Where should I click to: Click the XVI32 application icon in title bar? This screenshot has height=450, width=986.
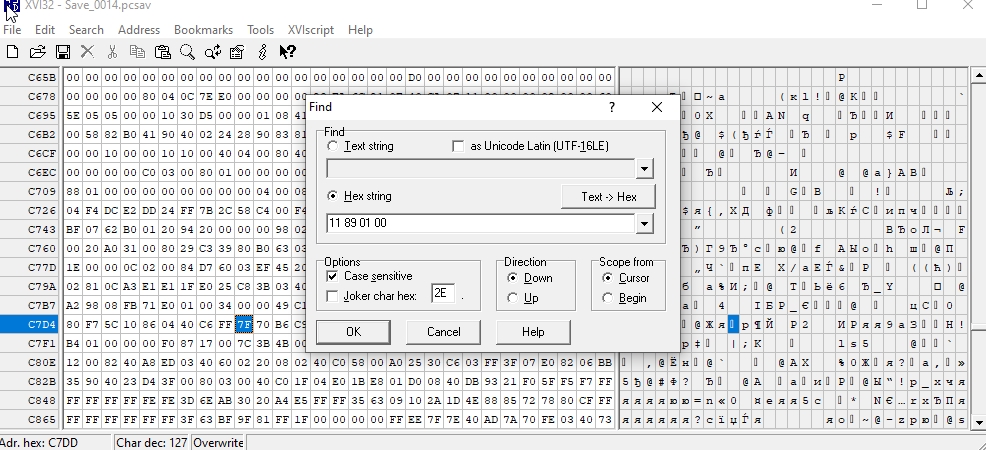point(11,6)
